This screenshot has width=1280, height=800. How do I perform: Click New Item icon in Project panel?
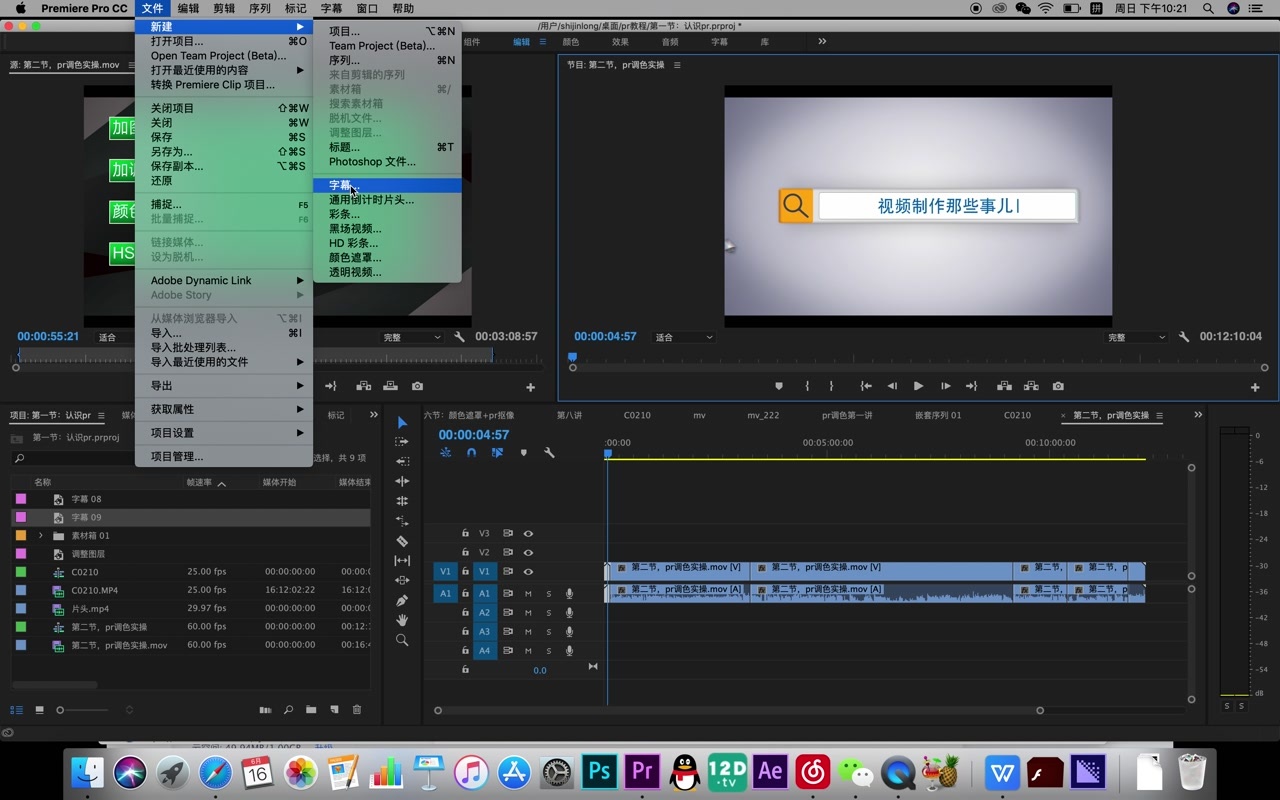pos(334,710)
